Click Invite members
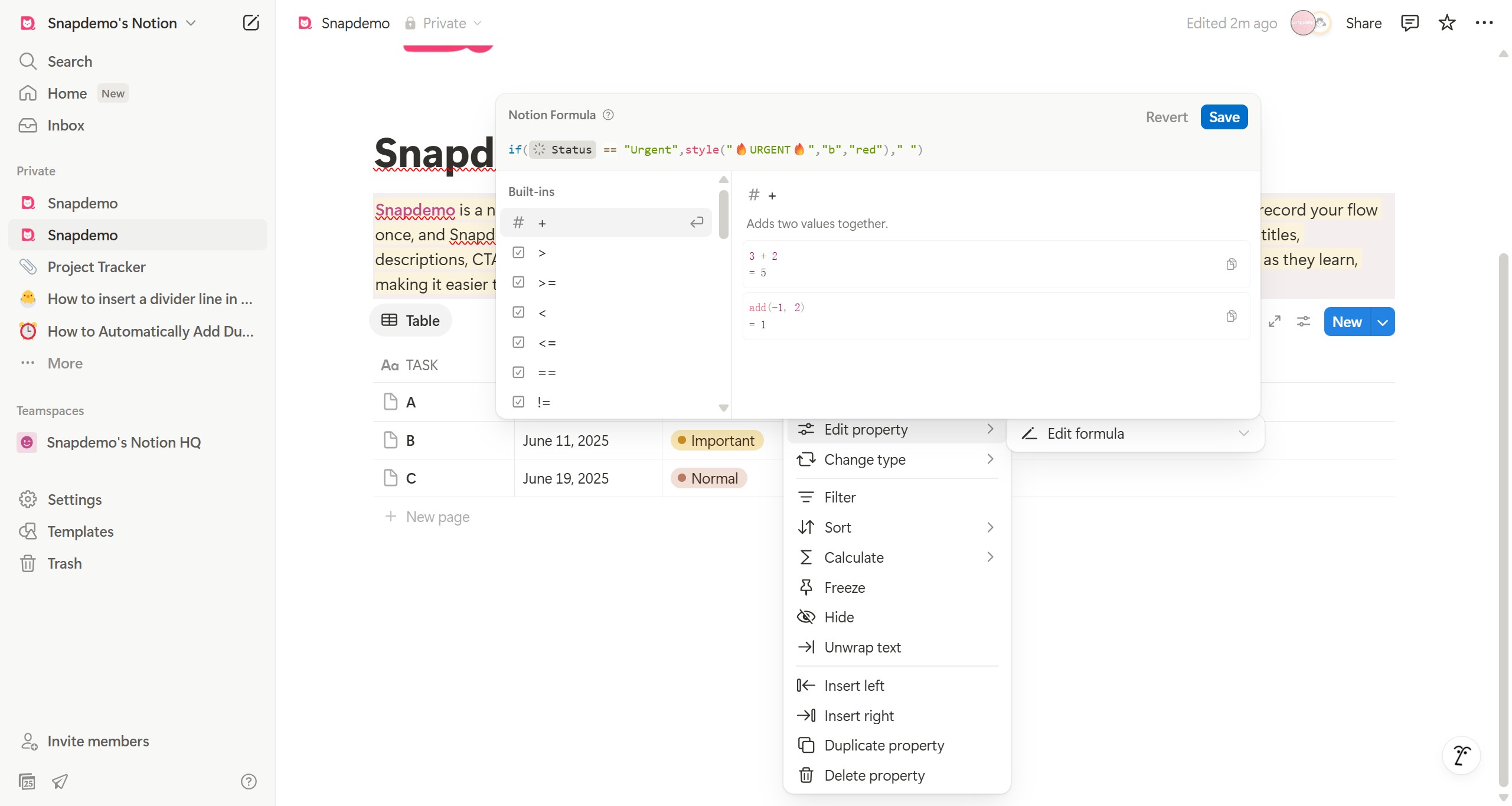1512x806 pixels. click(137, 741)
